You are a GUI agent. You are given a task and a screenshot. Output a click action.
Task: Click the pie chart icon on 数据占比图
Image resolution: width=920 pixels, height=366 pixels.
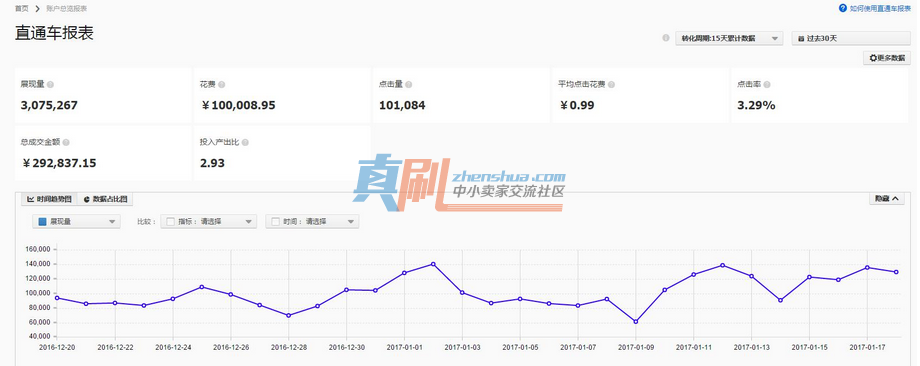[87, 199]
